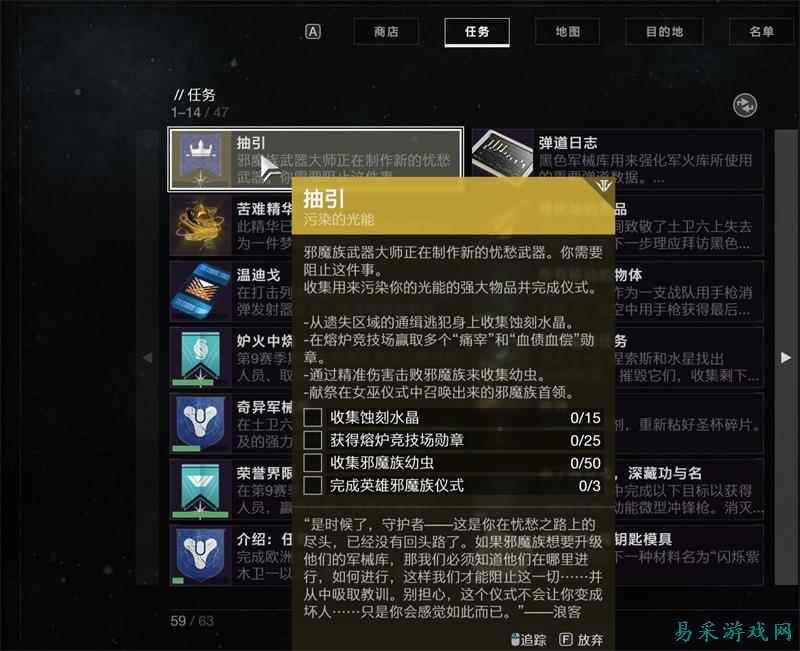800x651 pixels.
Task: Click the tooltip corner chevron emblem
Action: coord(604,185)
